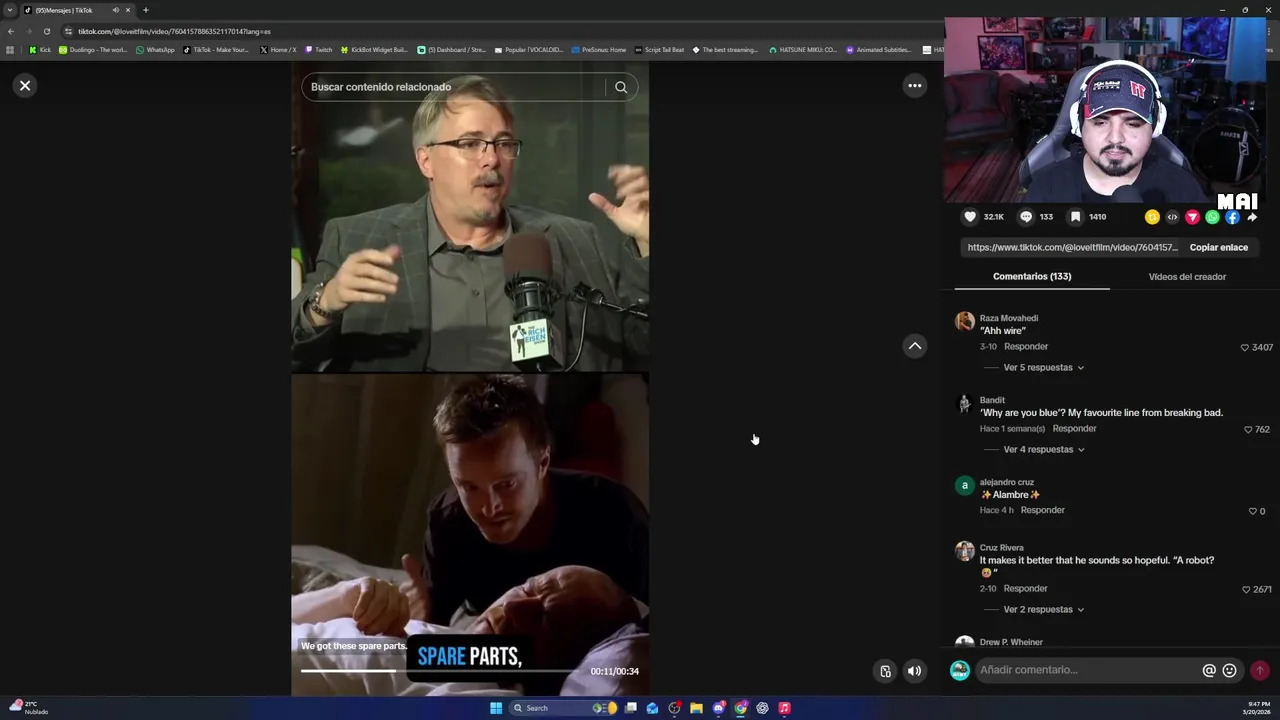Open File Explorer from taskbar
Screen dimensions: 1280x720
pyautogui.click(x=696, y=708)
